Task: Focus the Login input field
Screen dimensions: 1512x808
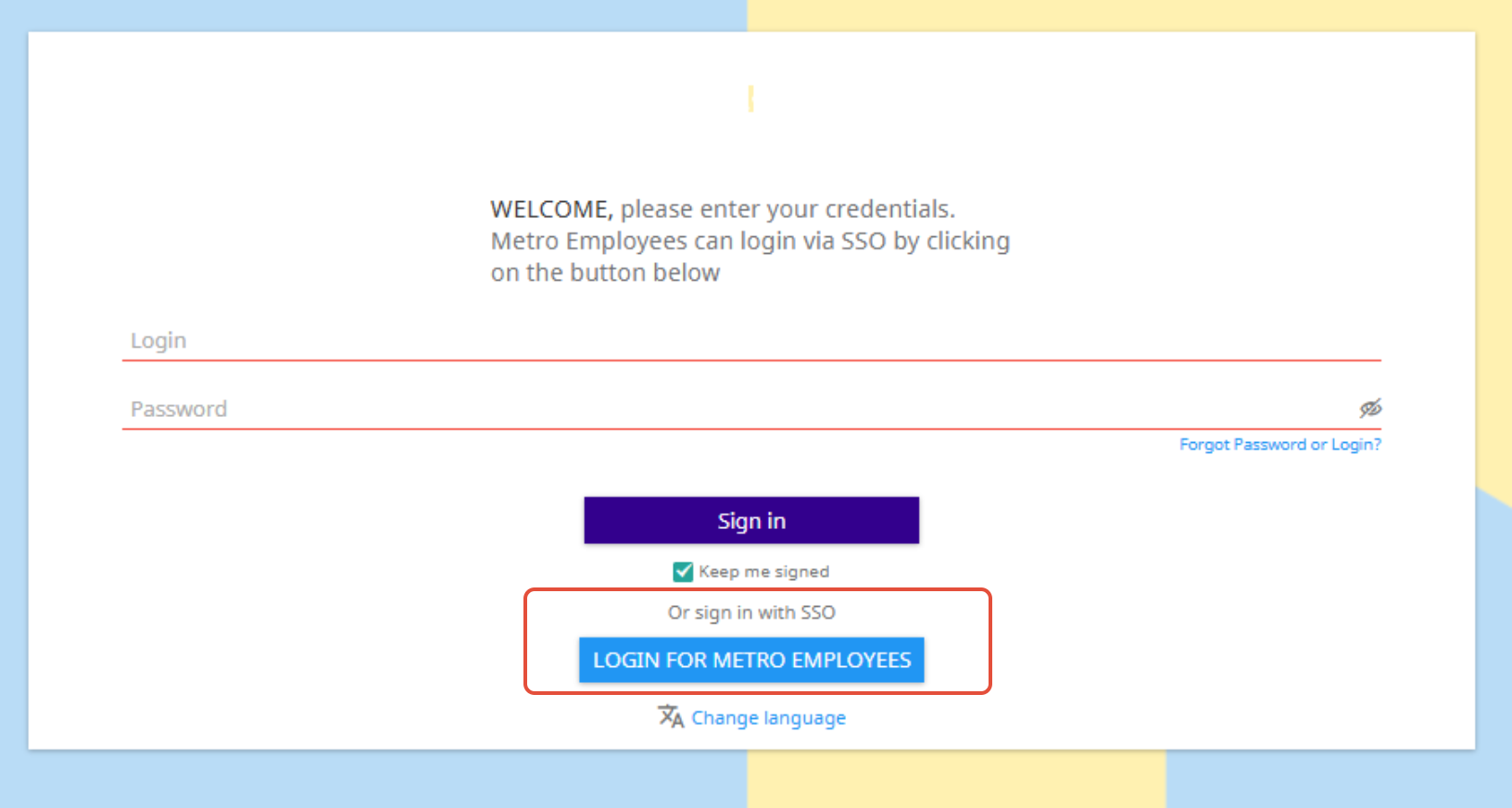Action: [750, 341]
